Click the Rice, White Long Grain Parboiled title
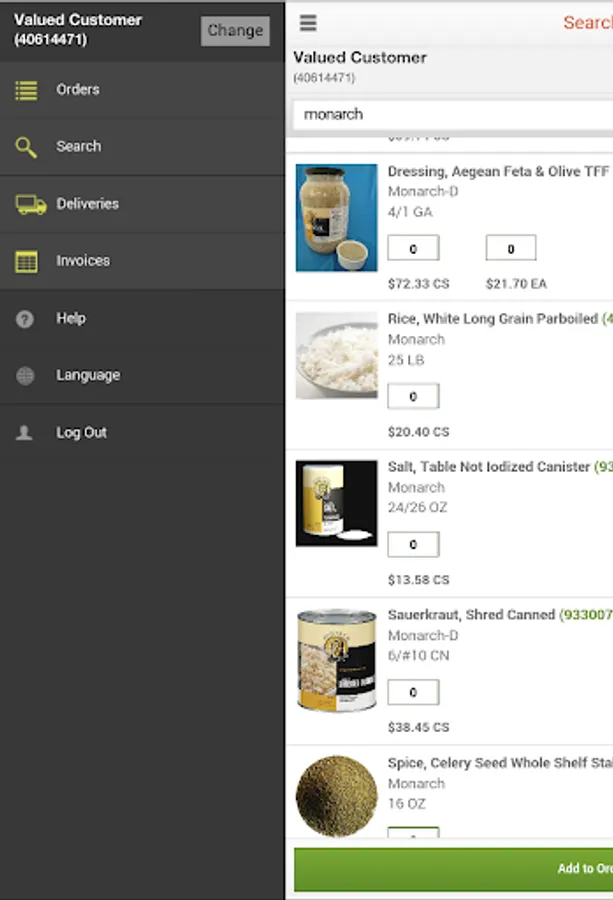Screen dimensions: 613x900 [492, 319]
